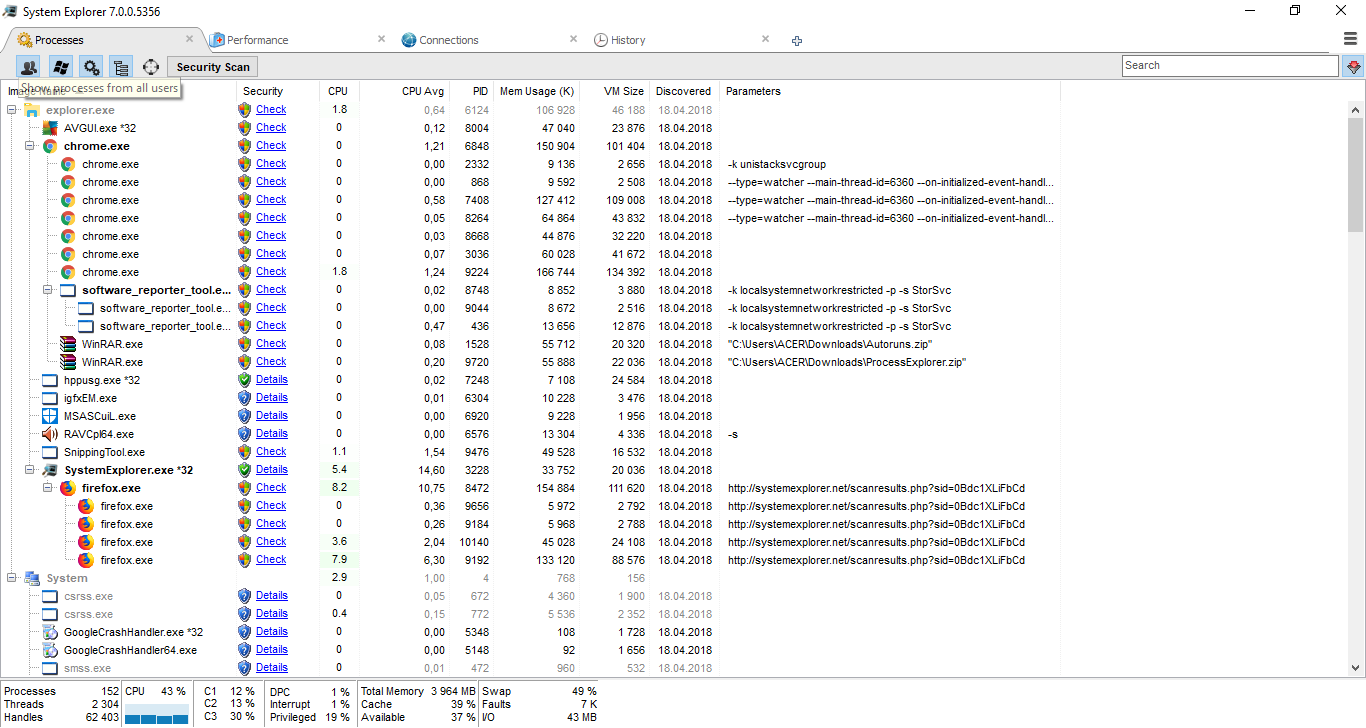
Task: Sort by the CPU column header
Action: [338, 91]
